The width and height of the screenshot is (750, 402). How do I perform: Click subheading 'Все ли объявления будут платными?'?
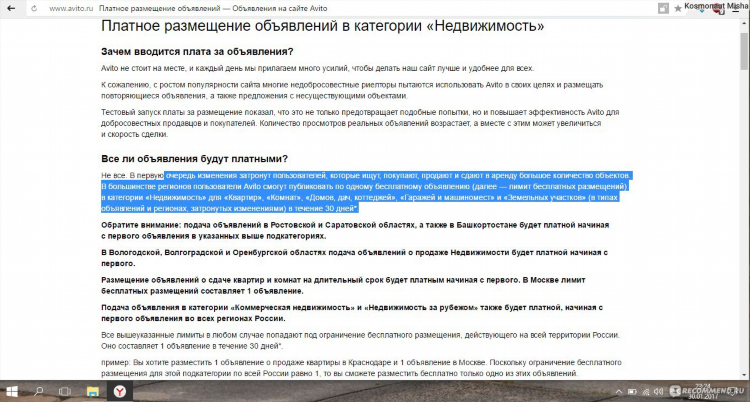click(195, 159)
